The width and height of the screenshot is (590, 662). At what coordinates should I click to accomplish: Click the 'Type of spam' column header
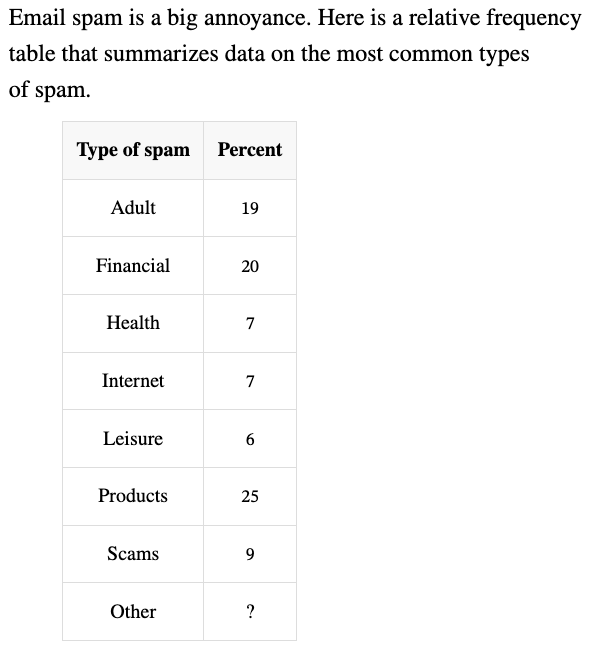coord(133,150)
